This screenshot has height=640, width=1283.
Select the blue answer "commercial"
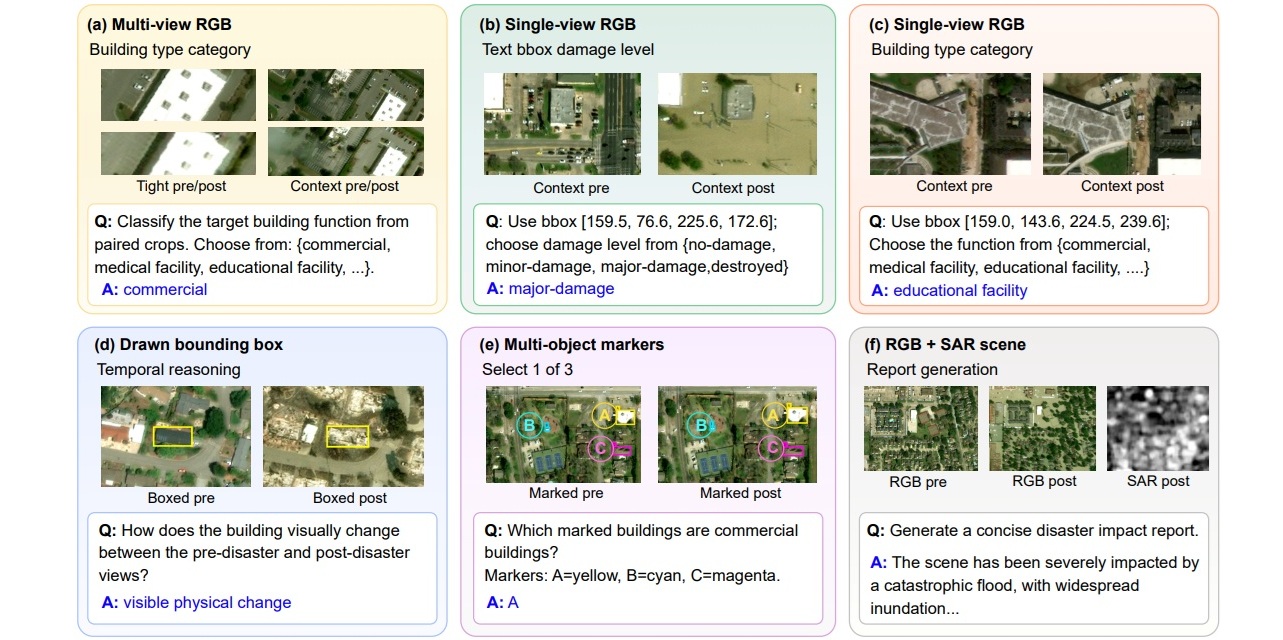[165, 290]
